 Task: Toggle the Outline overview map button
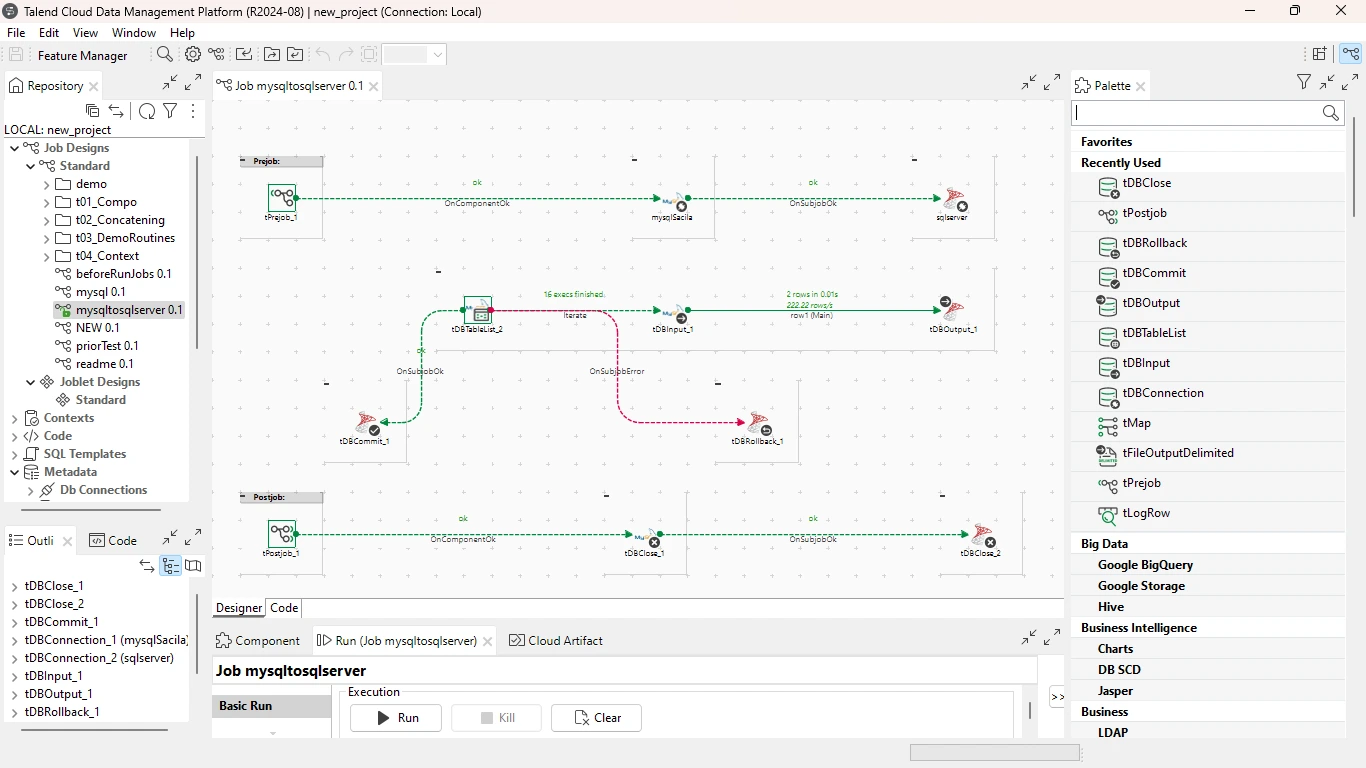193,566
